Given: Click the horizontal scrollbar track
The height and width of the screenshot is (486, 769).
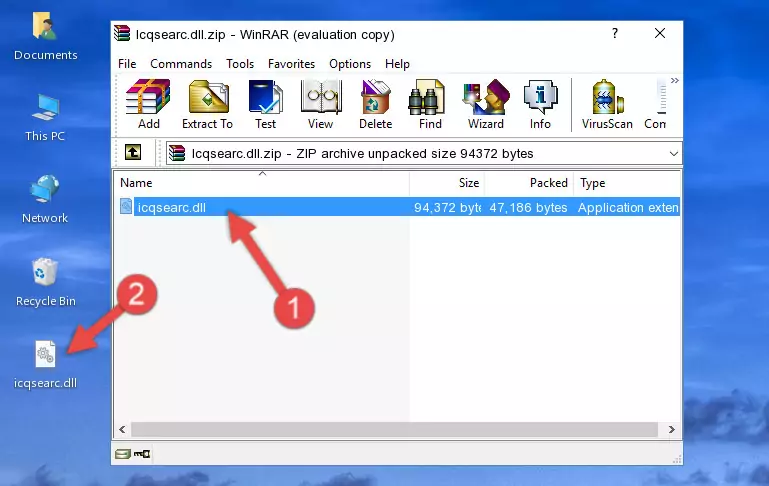Looking at the screenshot, I should (394, 430).
